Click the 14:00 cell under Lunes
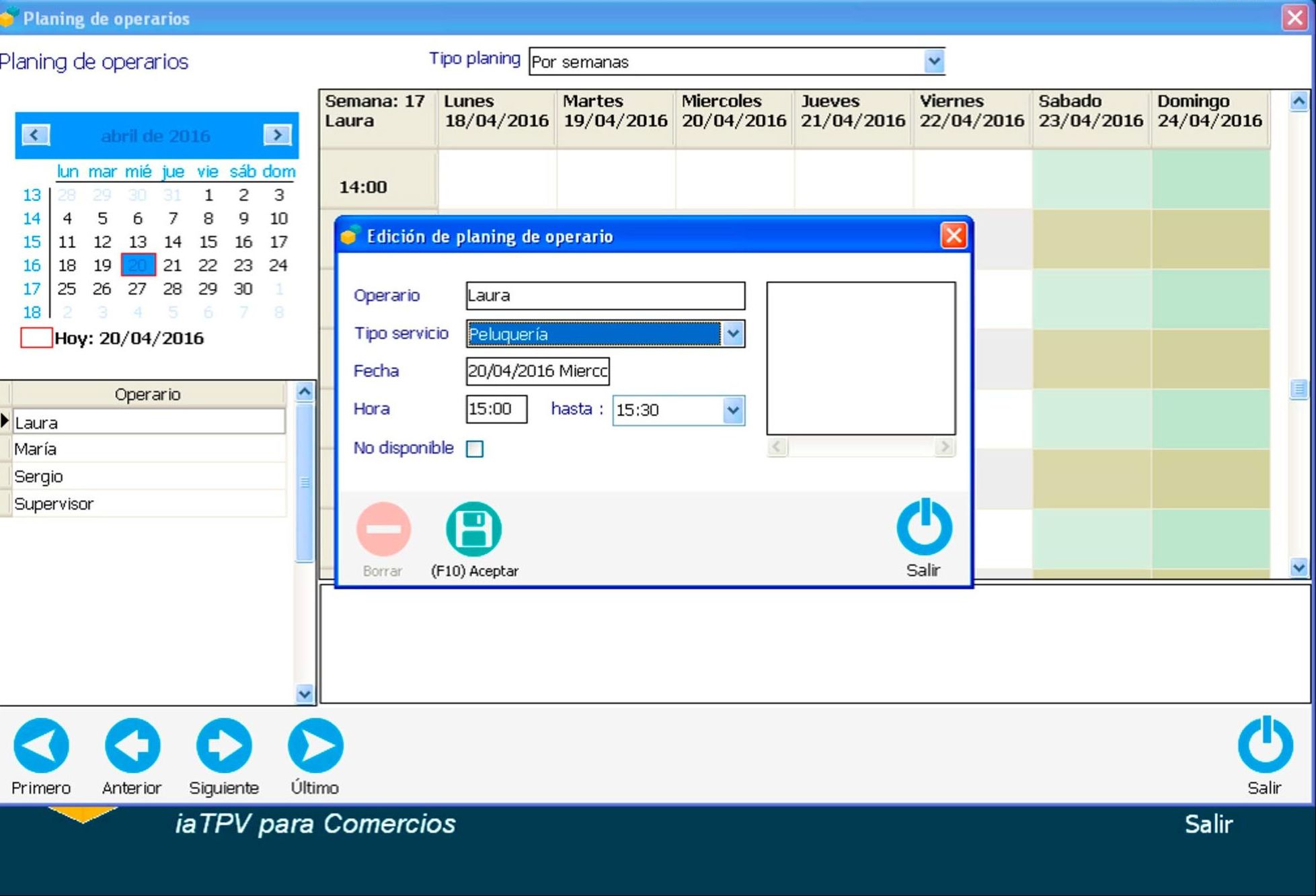 497,180
